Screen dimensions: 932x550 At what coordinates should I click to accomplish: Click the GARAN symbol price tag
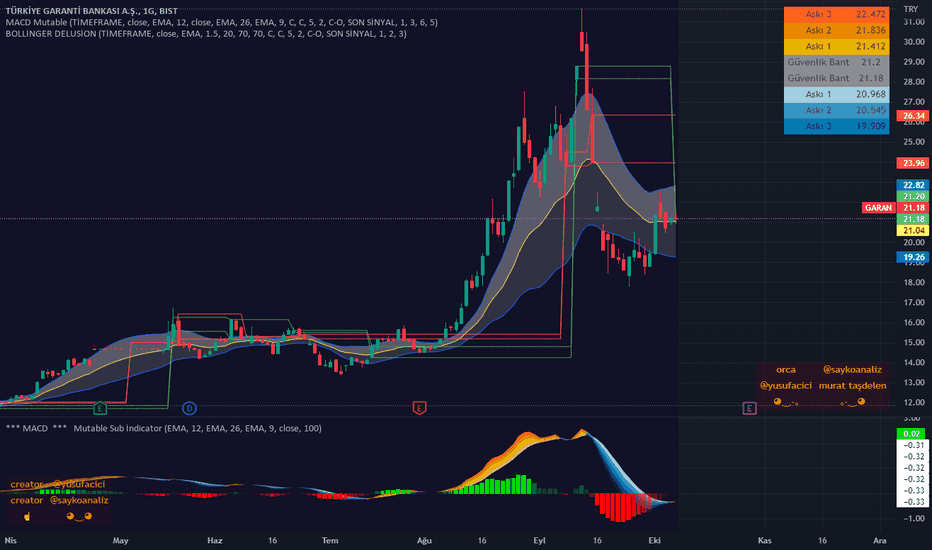pyautogui.click(x=878, y=208)
